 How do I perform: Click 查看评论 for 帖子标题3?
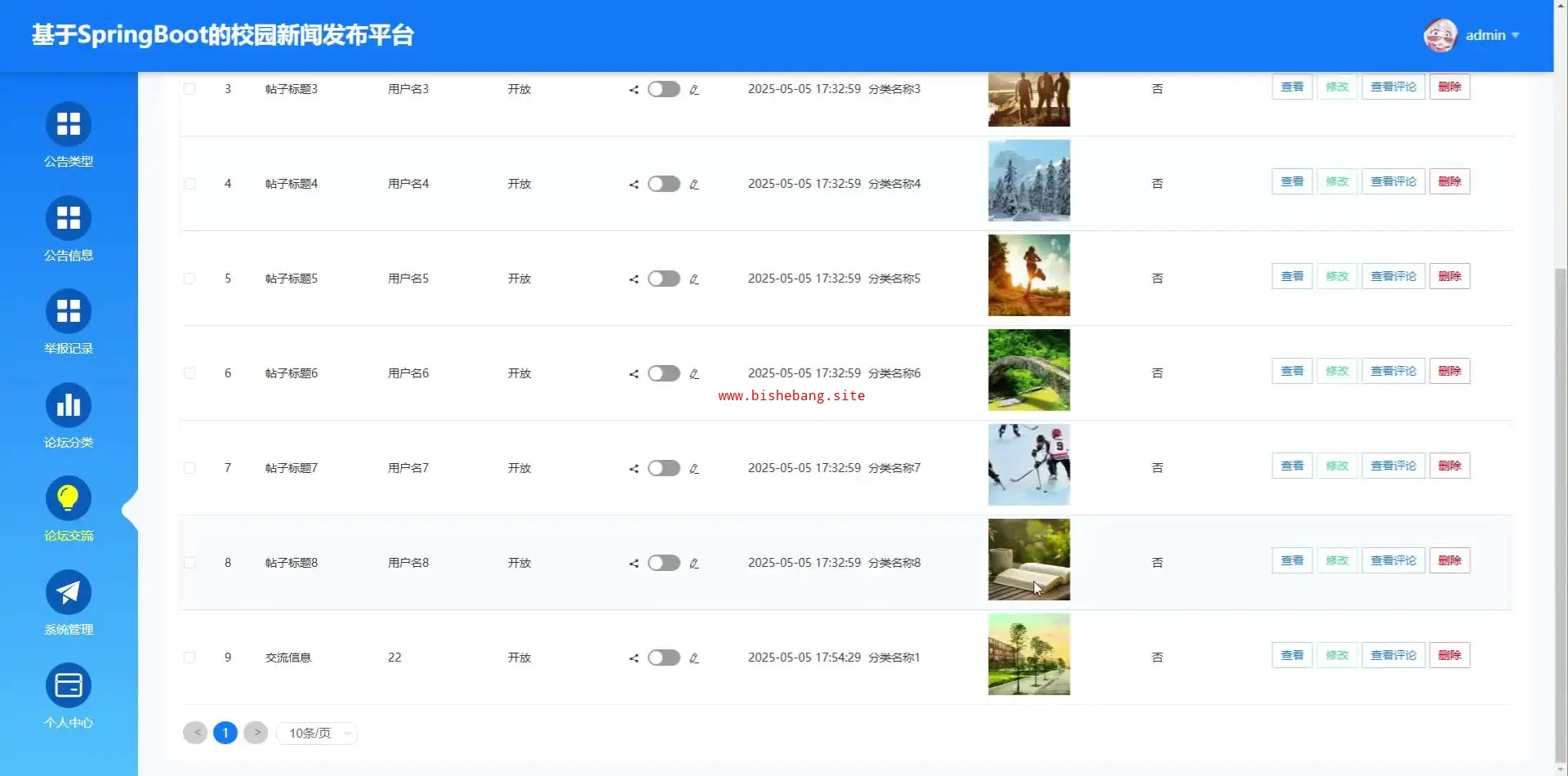[1393, 87]
